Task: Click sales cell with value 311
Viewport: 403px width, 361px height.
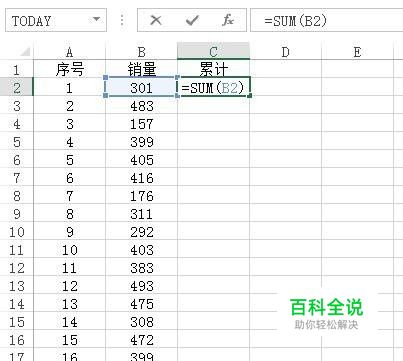Action: (x=141, y=214)
